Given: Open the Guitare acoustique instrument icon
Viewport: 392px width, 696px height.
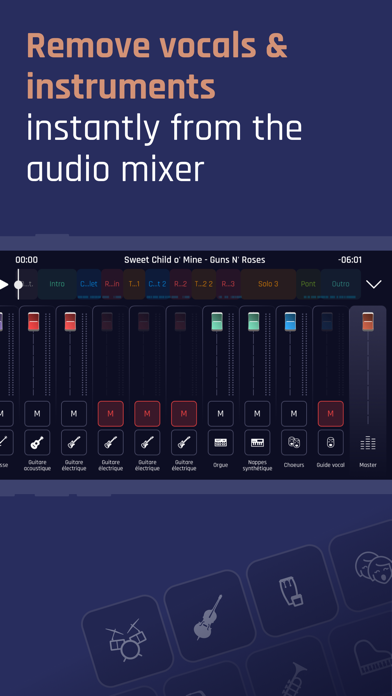Looking at the screenshot, I should tap(37, 442).
